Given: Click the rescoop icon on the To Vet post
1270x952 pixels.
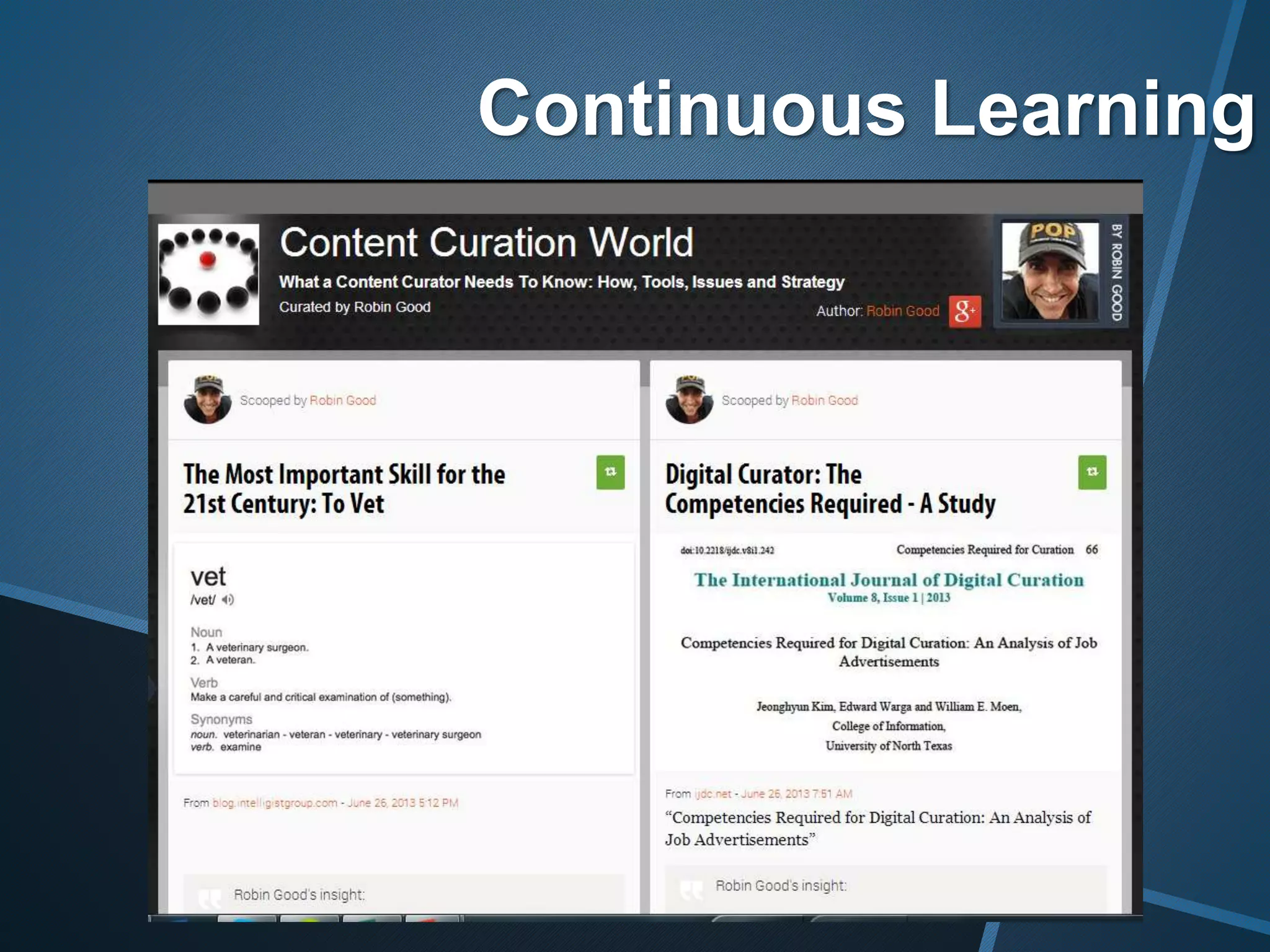Looking at the screenshot, I should click(610, 472).
